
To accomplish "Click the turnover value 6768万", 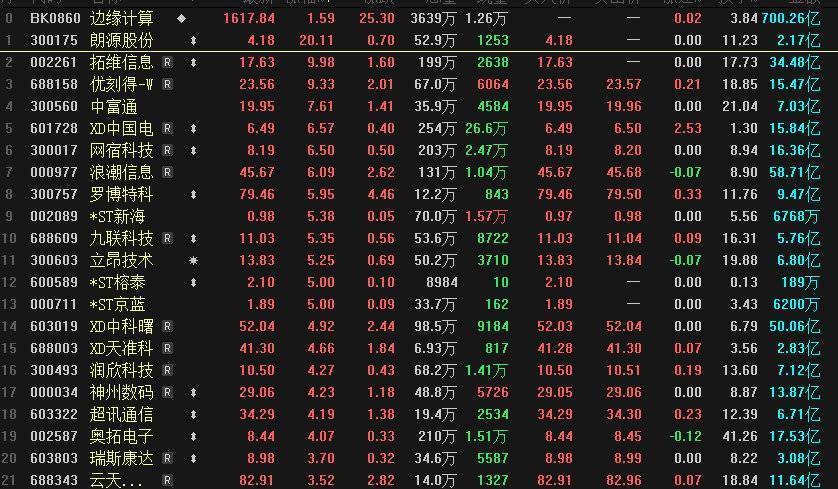I will [x=796, y=216].
